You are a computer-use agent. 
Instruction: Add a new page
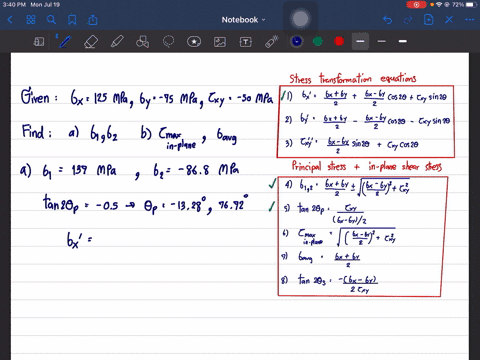tap(428, 20)
